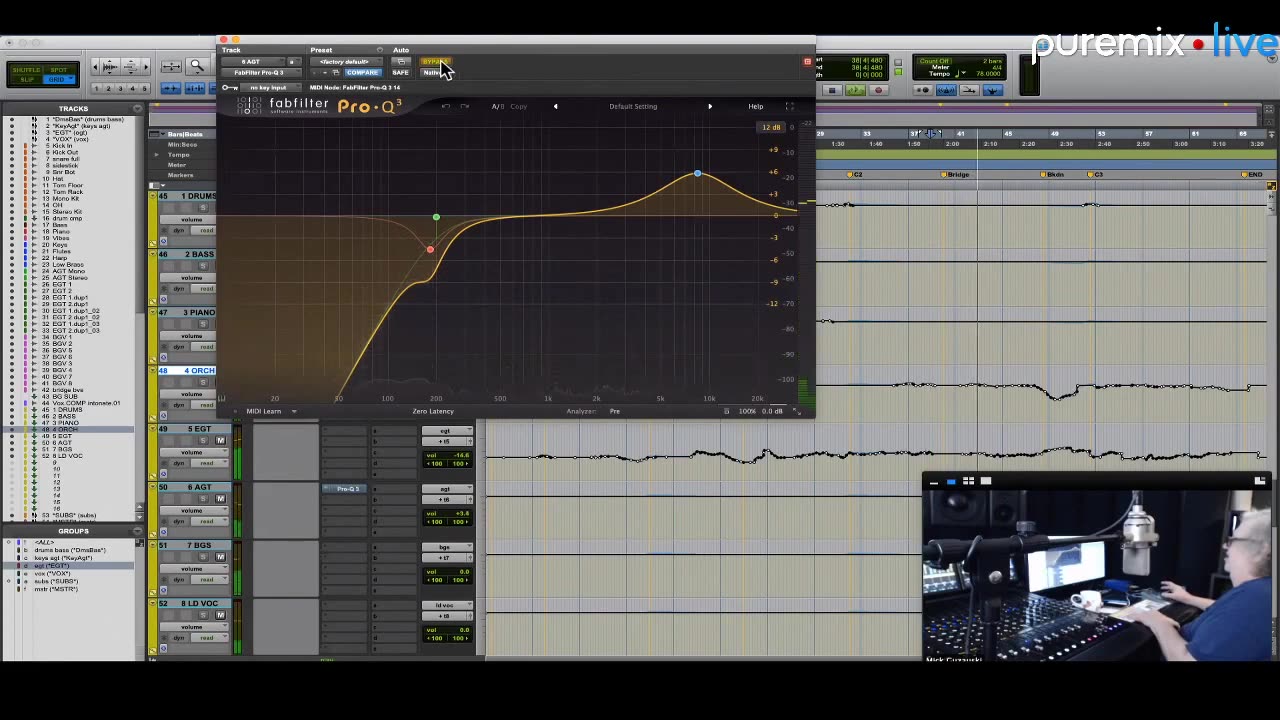
Task: Change the Analyzer Pre setting
Action: click(615, 411)
